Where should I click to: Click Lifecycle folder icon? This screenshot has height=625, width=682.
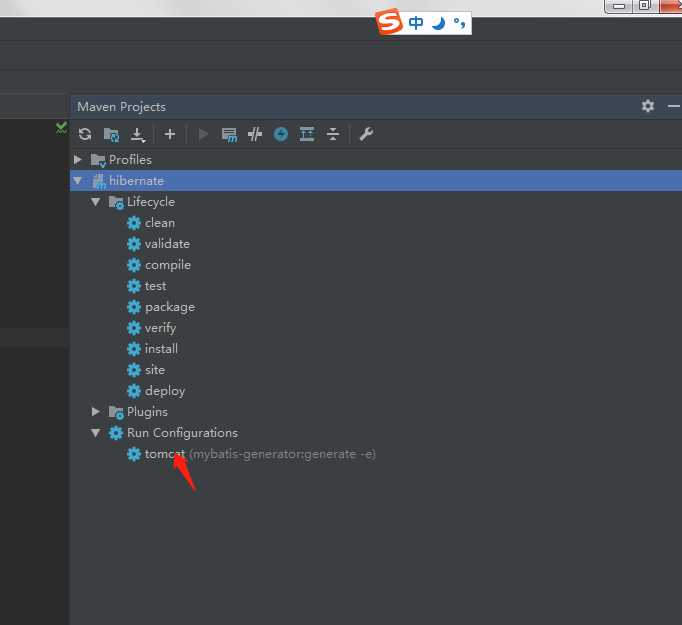(116, 202)
